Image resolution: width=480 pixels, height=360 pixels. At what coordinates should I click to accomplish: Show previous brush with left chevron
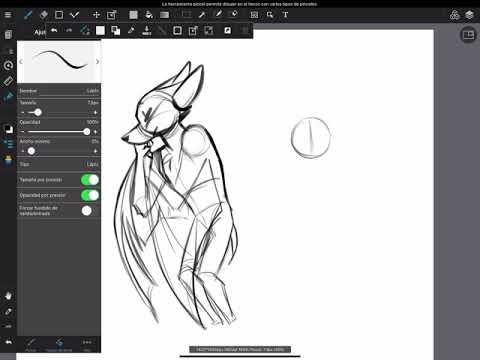pyautogui.click(x=21, y=62)
